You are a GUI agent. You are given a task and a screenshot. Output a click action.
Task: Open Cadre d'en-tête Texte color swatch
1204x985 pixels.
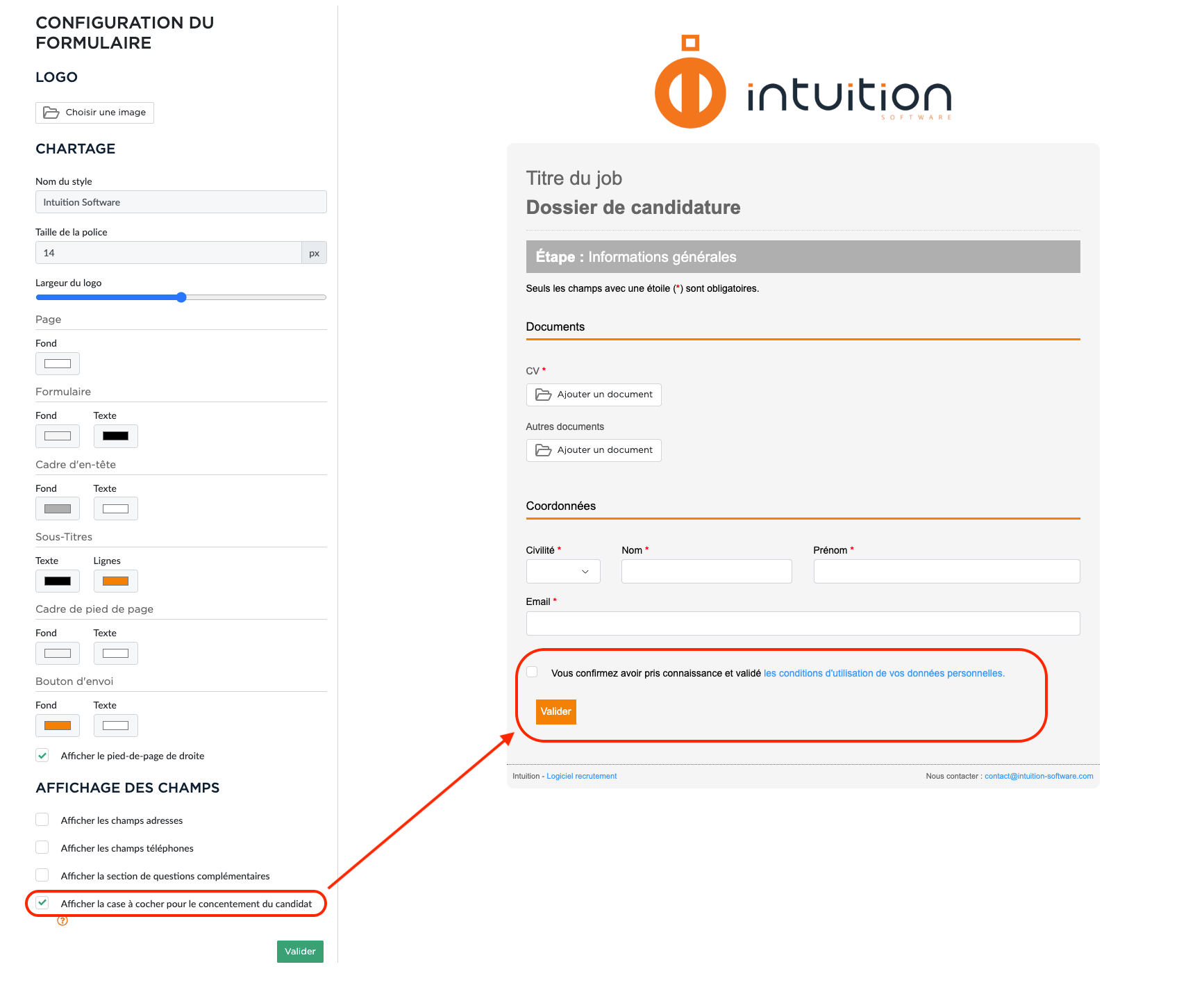tap(116, 508)
